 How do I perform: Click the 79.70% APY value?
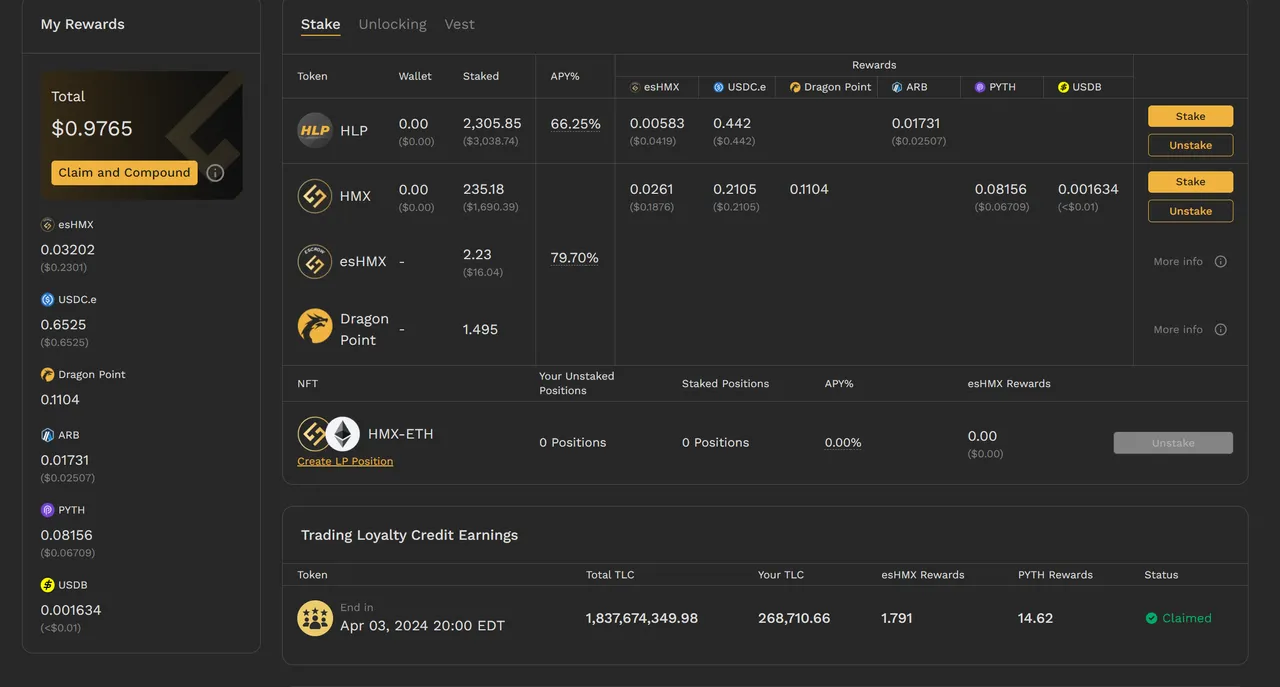click(575, 258)
